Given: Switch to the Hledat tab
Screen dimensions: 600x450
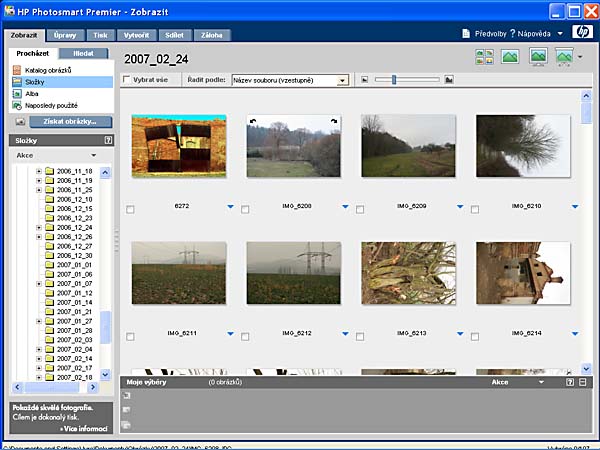Looking at the screenshot, I should (82, 53).
